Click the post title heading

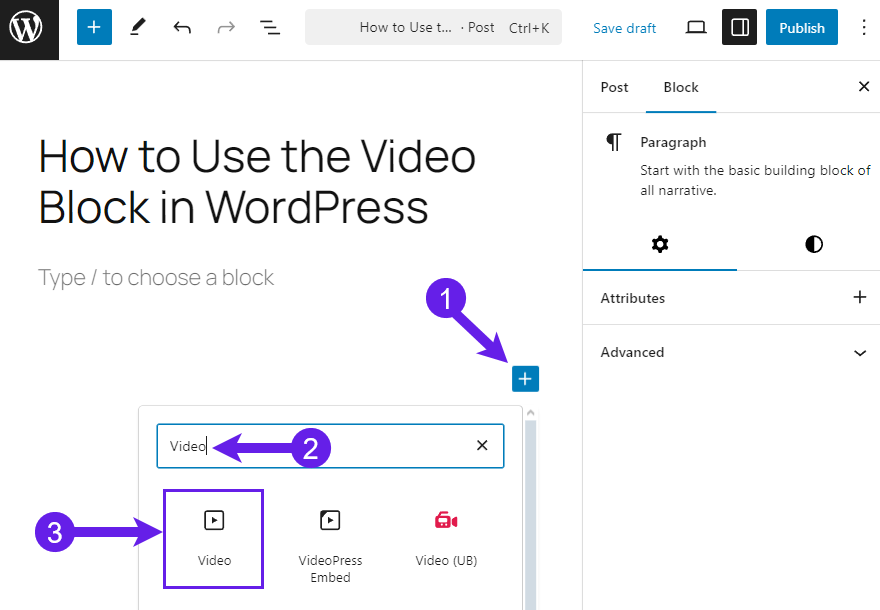click(x=257, y=181)
